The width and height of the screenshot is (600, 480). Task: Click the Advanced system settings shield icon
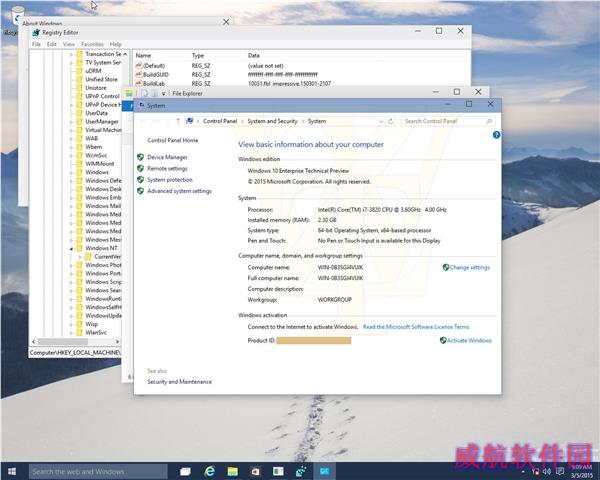140,191
